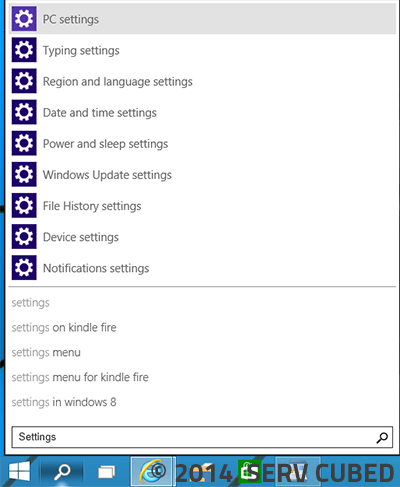Choose Device settings from the results
Screen dimensions: 400x487
point(202,237)
